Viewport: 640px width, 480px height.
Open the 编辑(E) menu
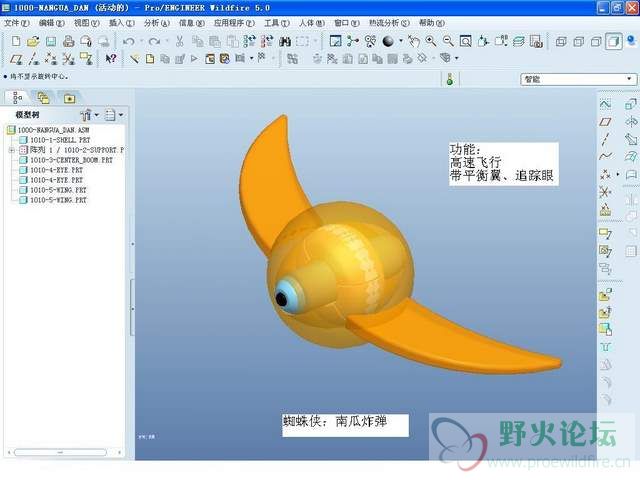51,23
